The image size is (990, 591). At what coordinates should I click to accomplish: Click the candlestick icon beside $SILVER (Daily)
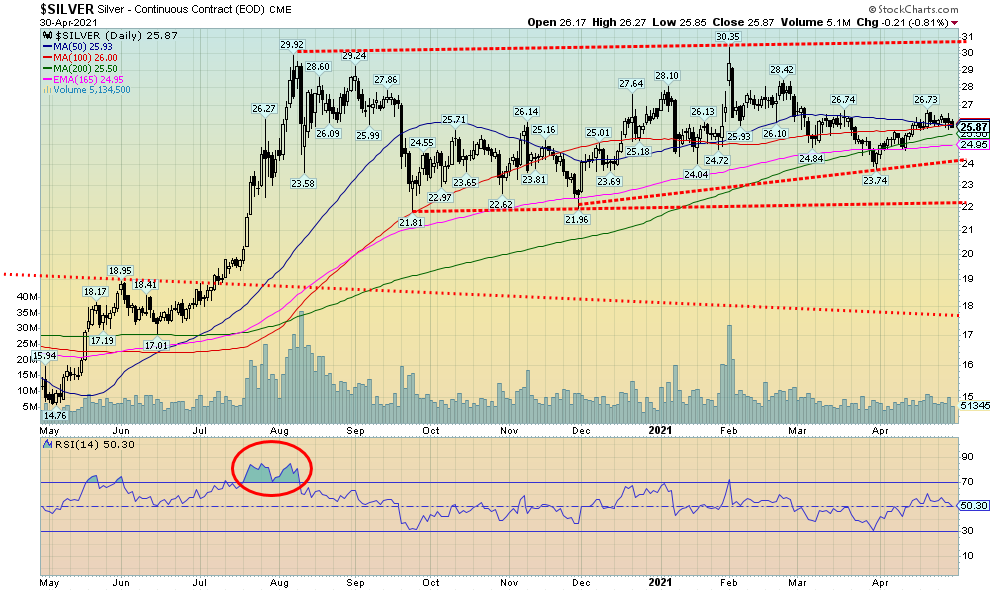pos(46,35)
